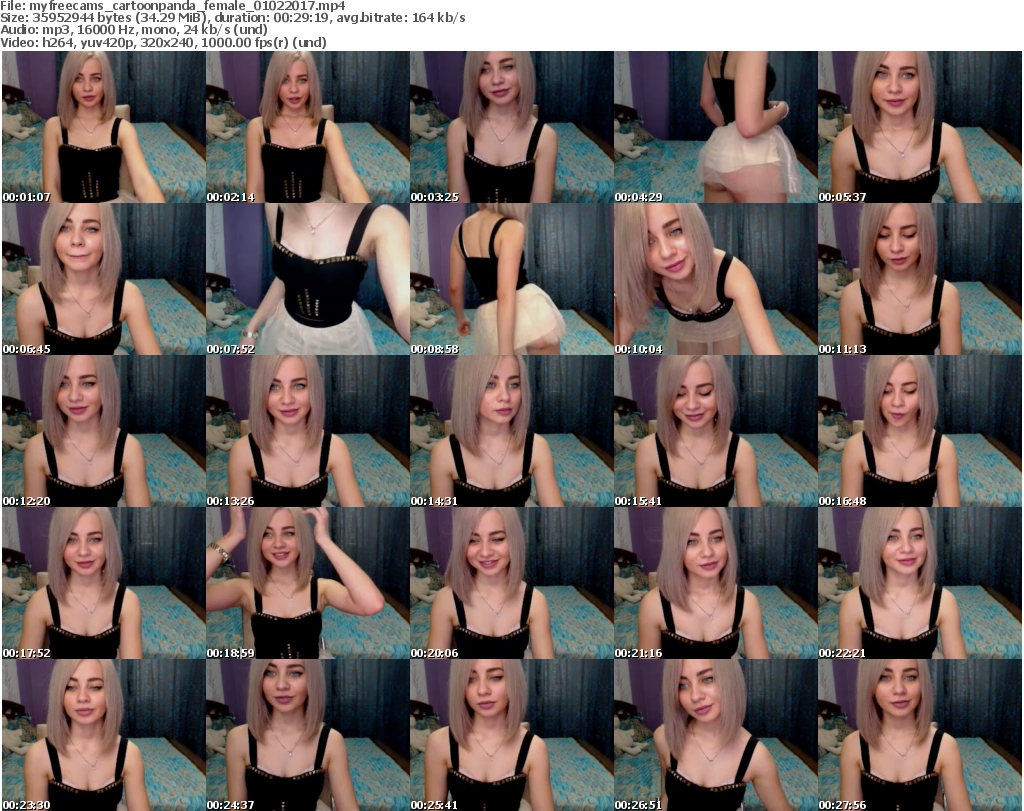Choose the frame timestamped 00:14:31
This screenshot has width=1024, height=811.
tap(511, 432)
